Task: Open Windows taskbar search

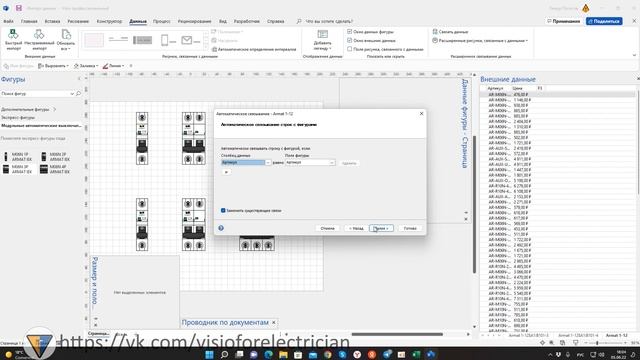Action: click(224, 354)
